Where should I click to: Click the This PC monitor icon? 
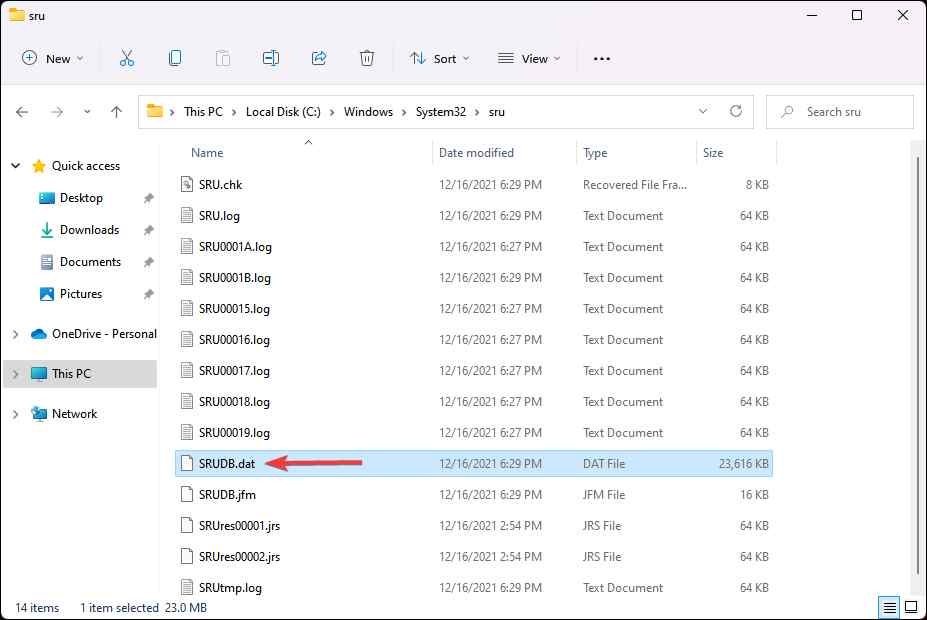[x=38, y=374]
